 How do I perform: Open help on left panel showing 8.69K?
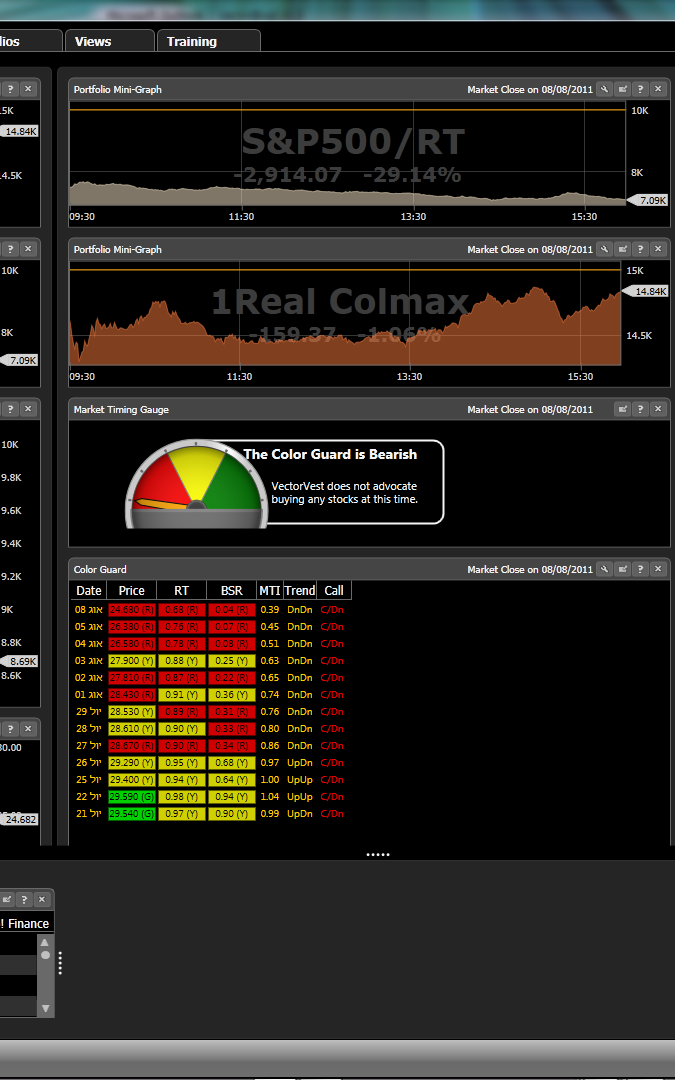tap(10, 408)
